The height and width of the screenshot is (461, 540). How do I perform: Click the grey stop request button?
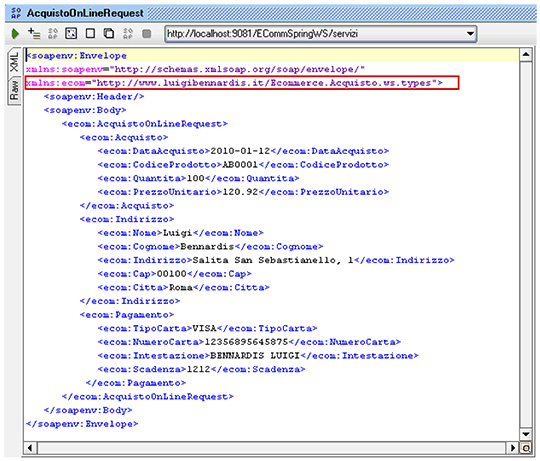(147, 34)
